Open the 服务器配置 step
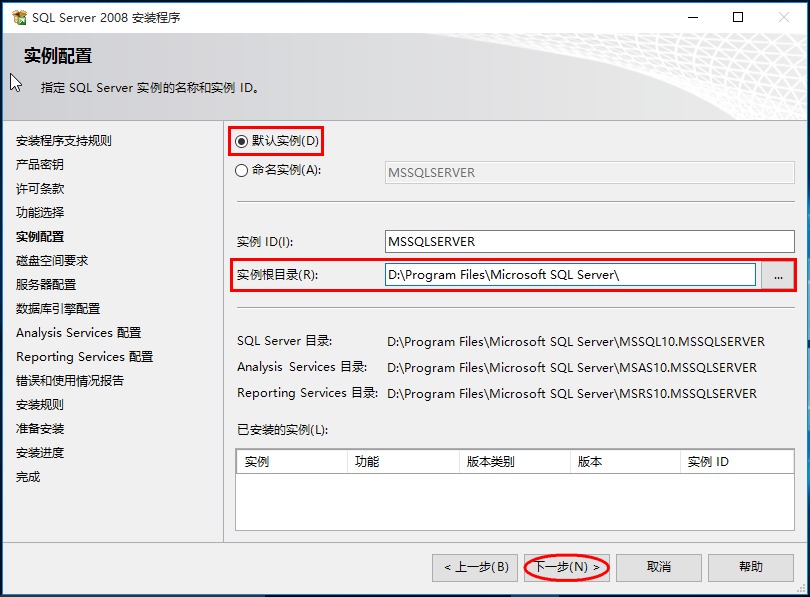This screenshot has height=597, width=810. [x=46, y=285]
